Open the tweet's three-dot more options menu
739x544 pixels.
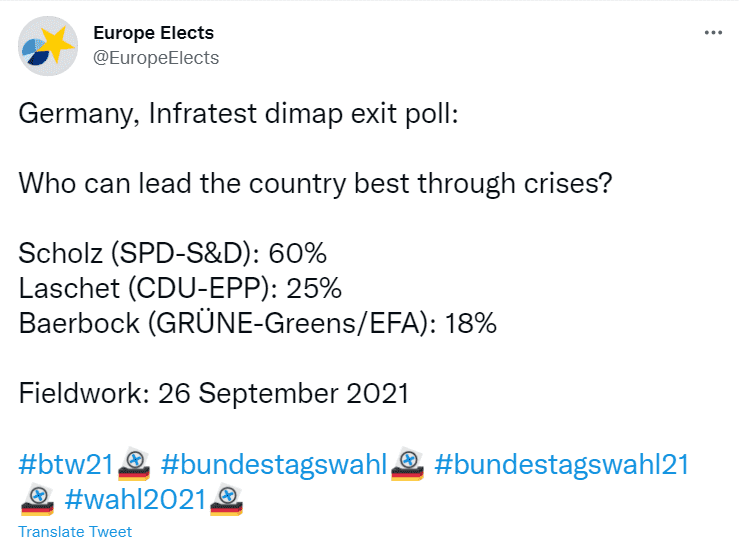713,33
